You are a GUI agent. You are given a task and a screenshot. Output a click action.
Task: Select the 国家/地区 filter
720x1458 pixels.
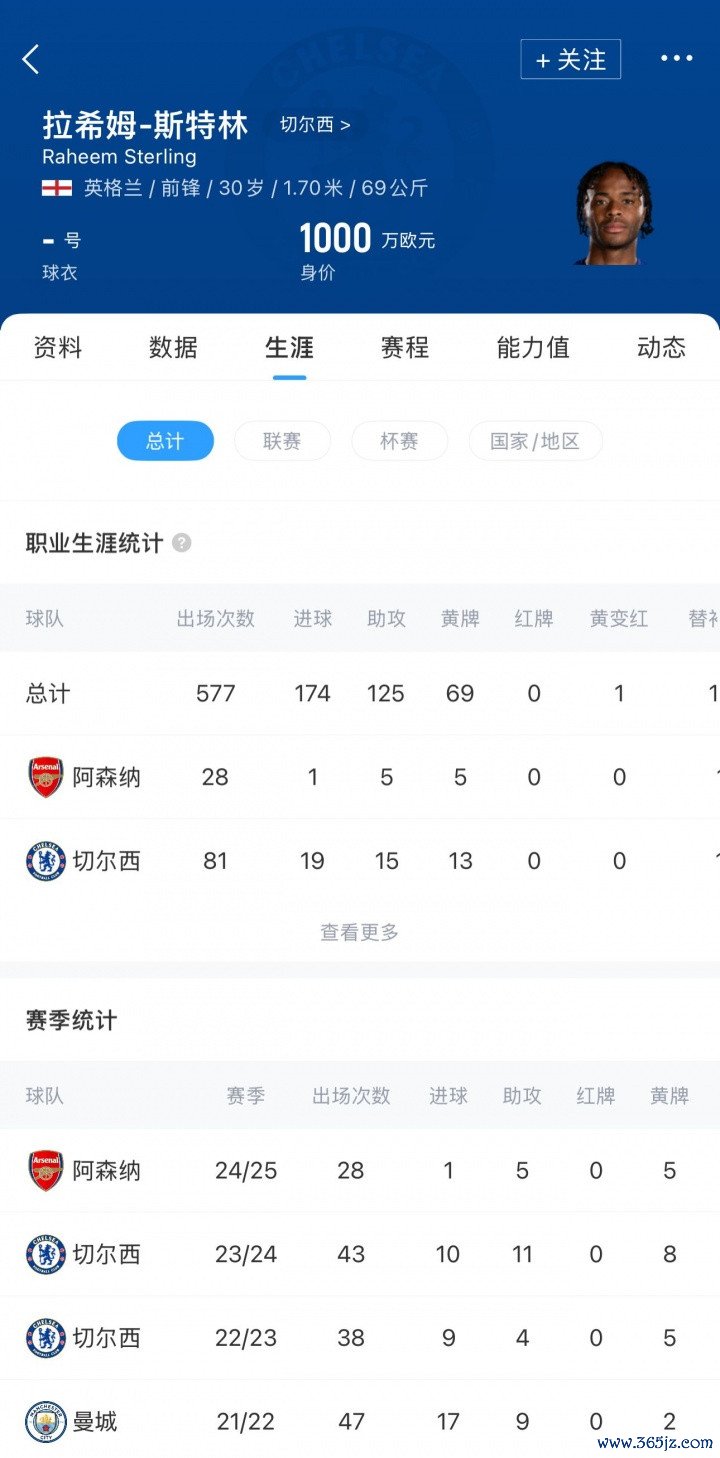coord(535,441)
